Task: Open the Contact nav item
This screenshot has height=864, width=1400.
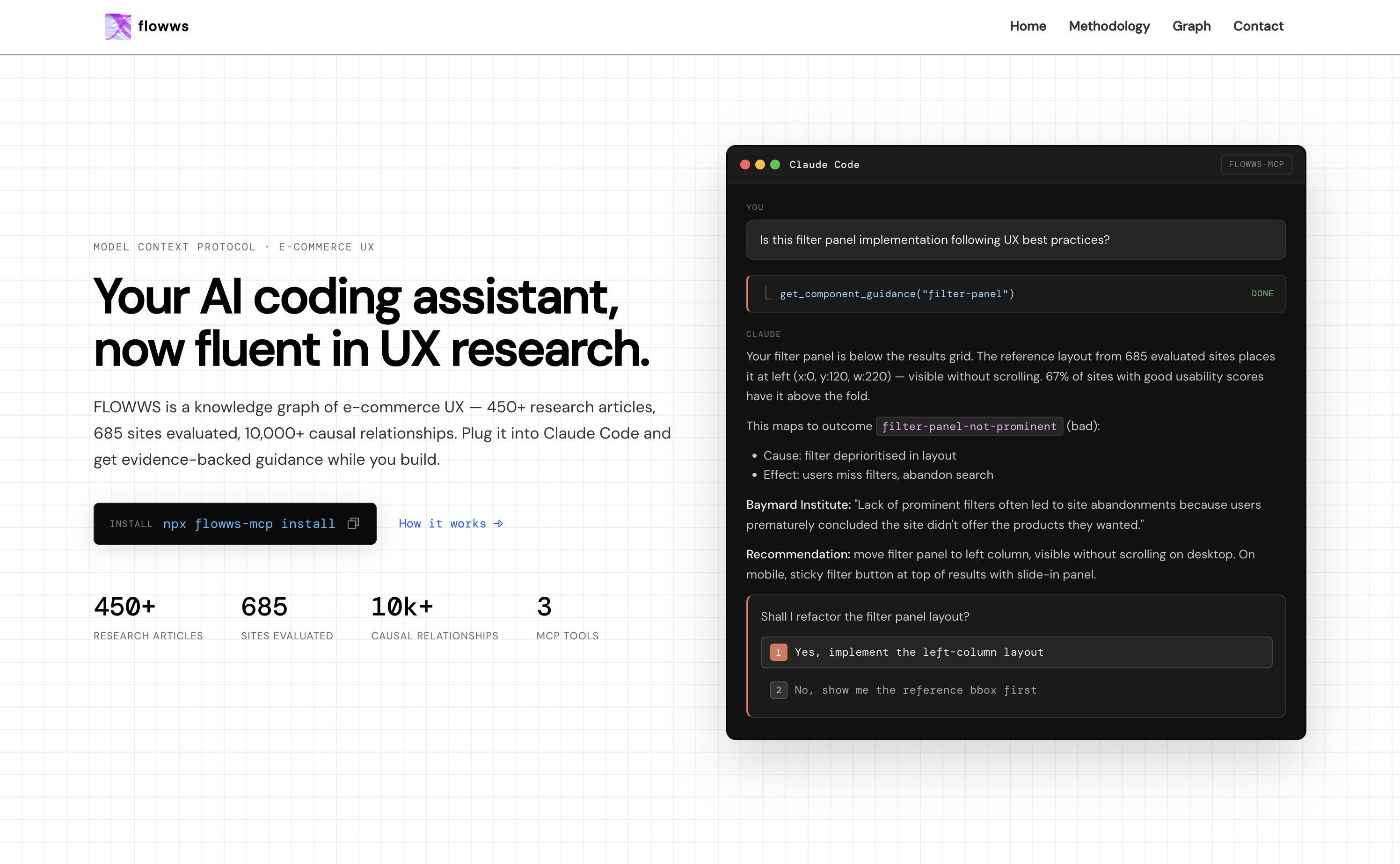Action: pyautogui.click(x=1258, y=26)
